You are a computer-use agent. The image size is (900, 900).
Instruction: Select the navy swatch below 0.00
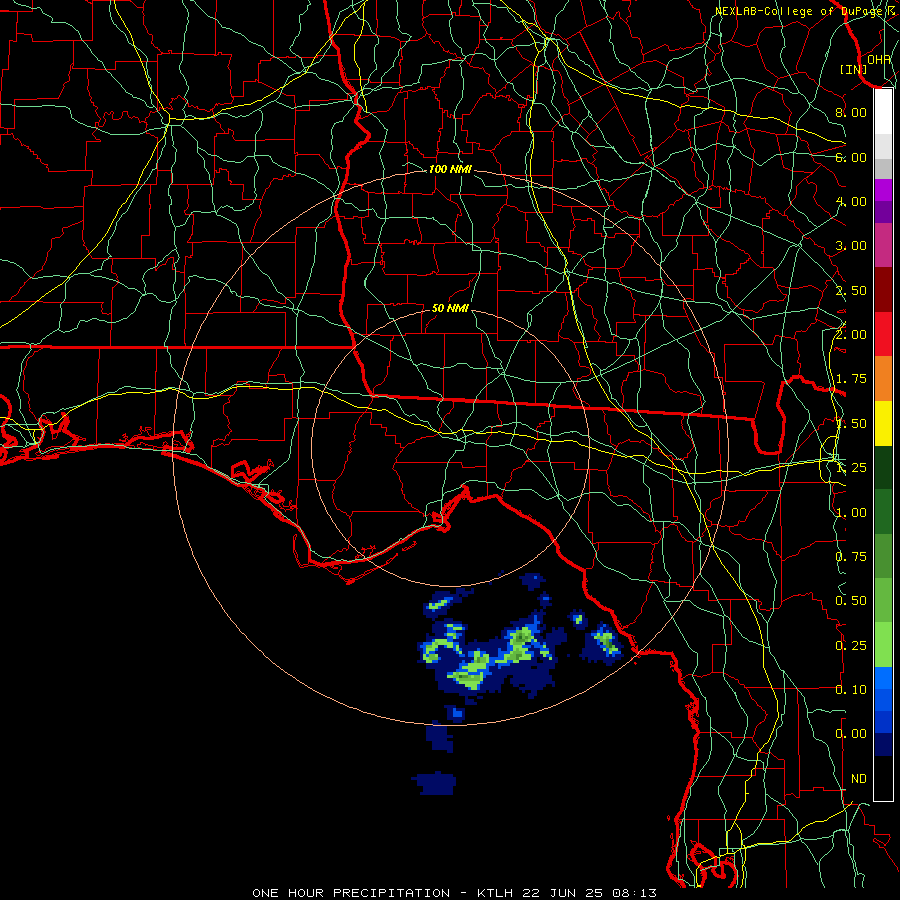[883, 744]
